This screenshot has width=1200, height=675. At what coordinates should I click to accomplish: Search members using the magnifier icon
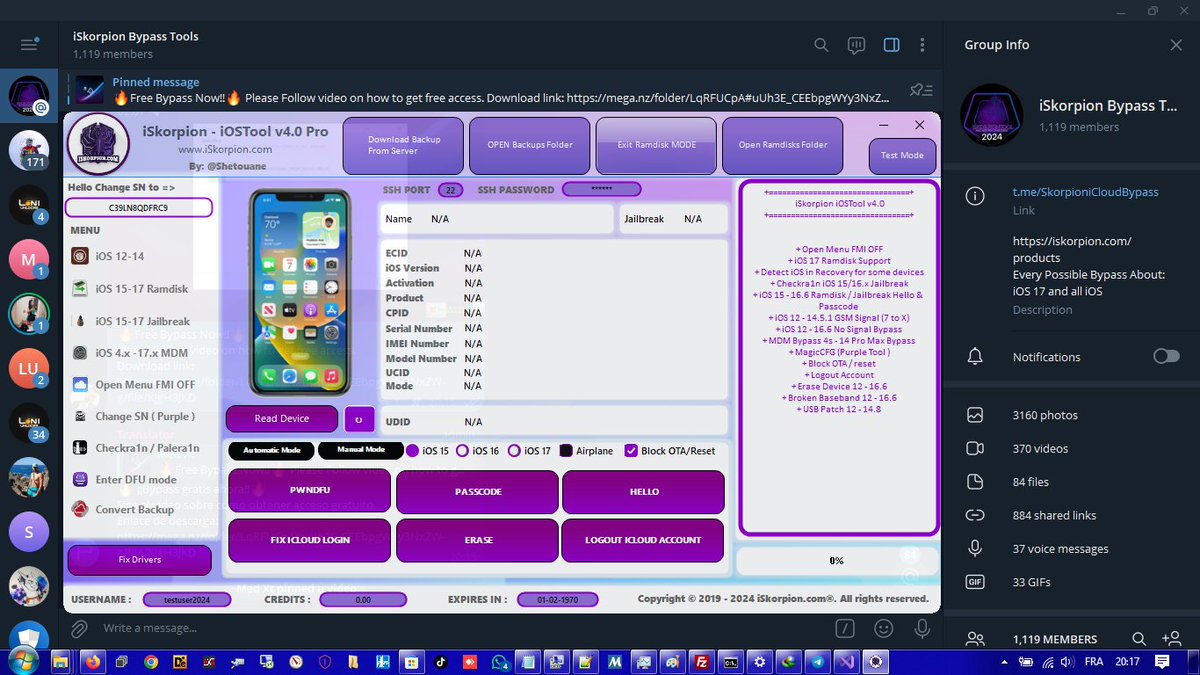pos(1138,639)
